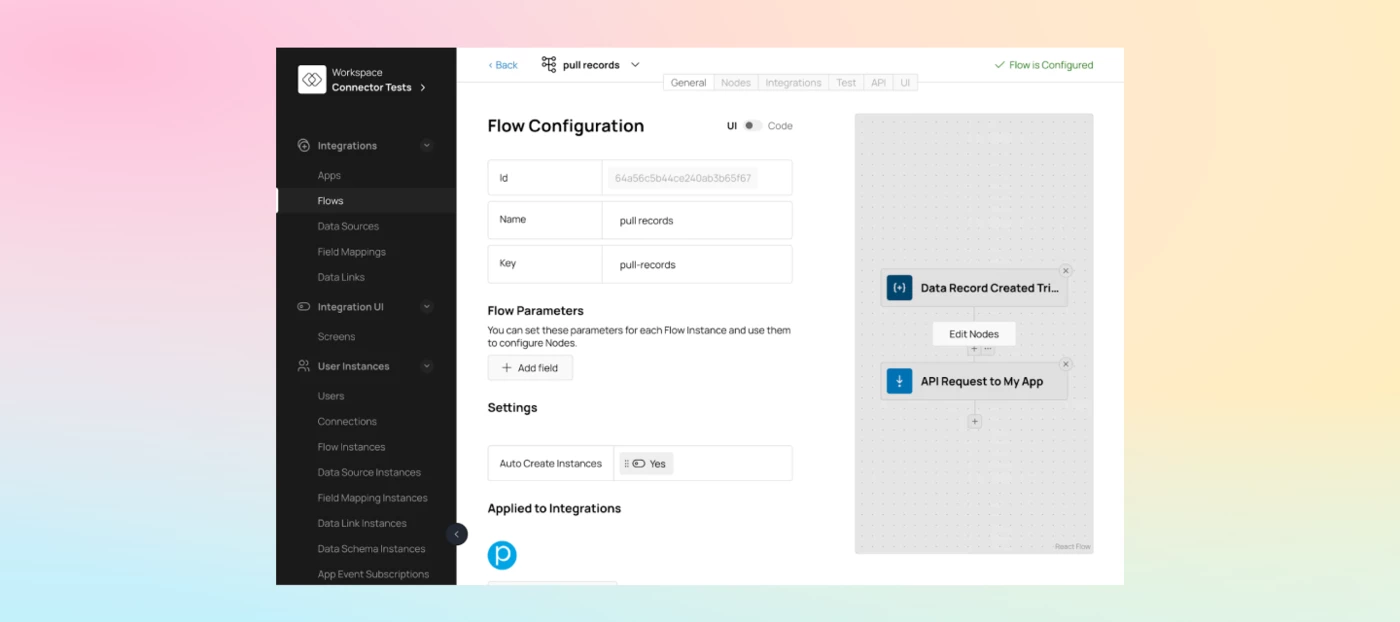Remove the Data Record Created Trigger node
The image size is (1400, 622).
[x=1066, y=271]
